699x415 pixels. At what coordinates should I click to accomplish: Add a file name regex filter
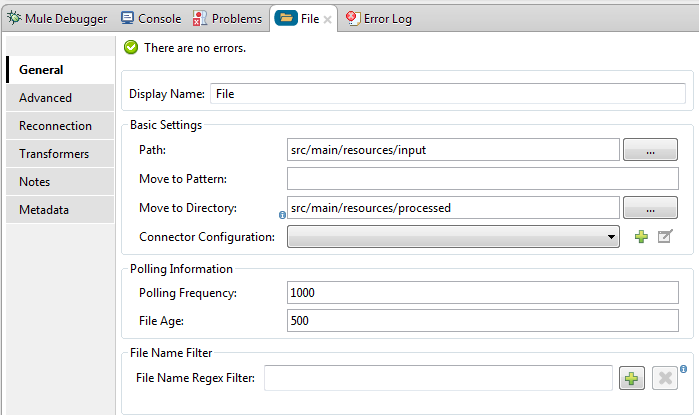tap(632, 378)
